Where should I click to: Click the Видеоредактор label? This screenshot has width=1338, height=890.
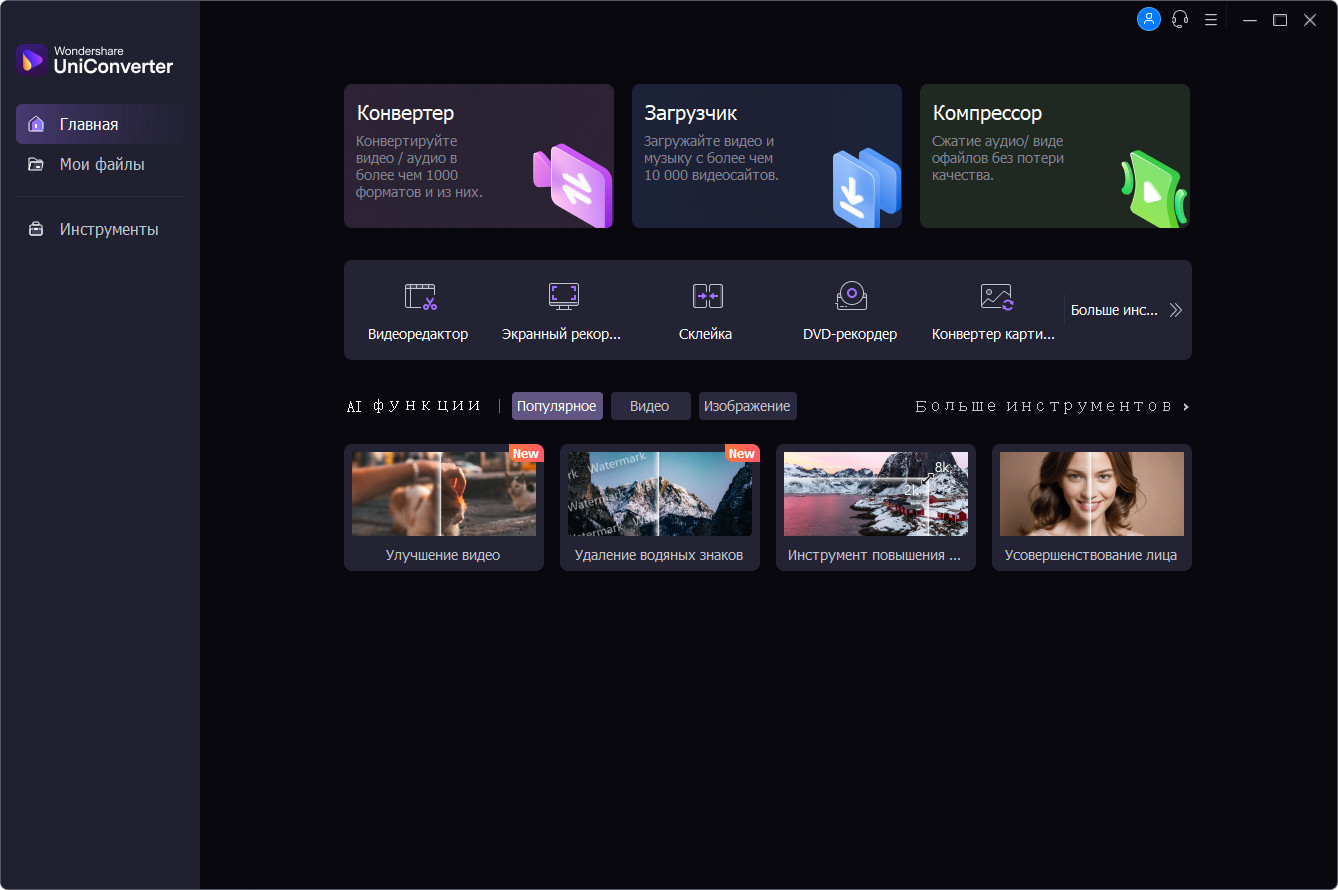click(x=418, y=334)
